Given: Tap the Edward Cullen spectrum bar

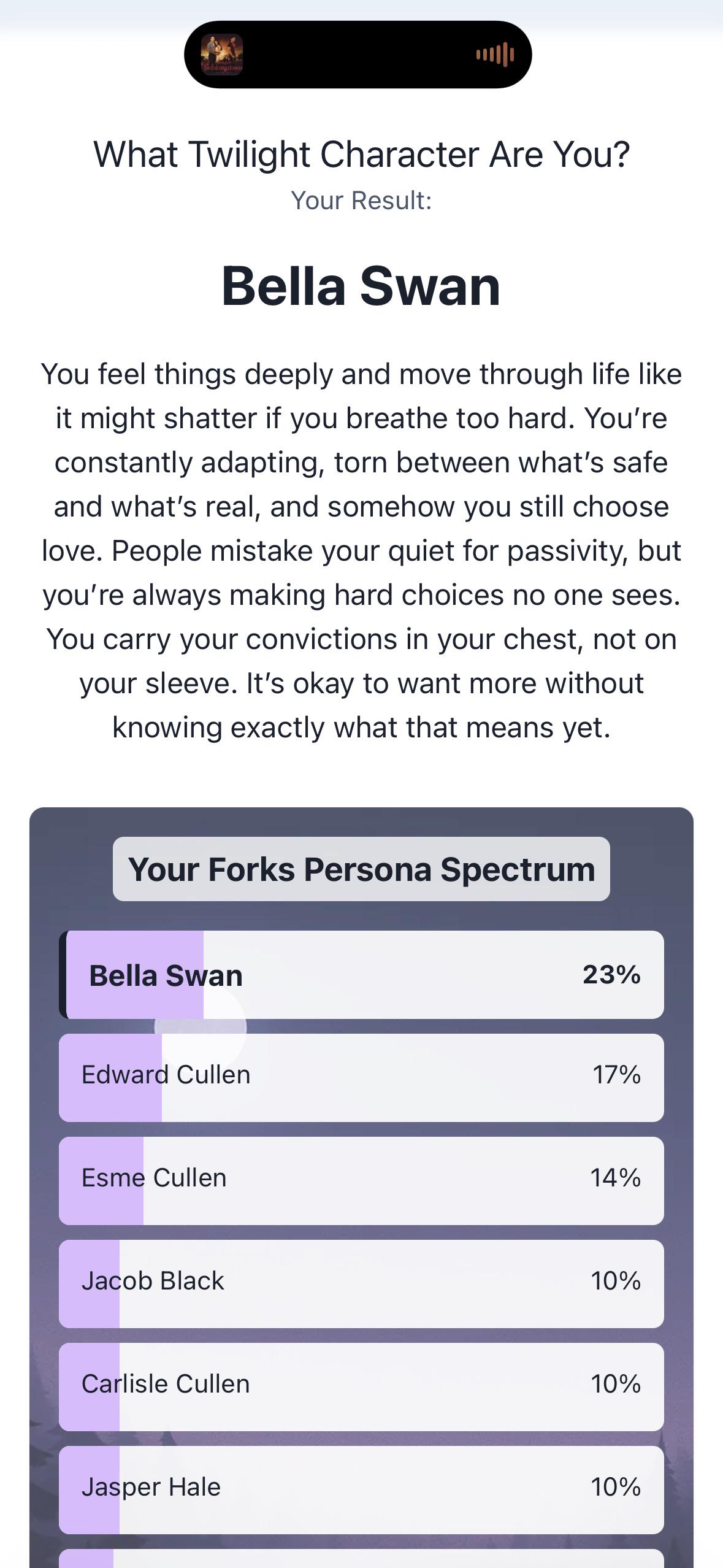Looking at the screenshot, I should click(361, 1075).
